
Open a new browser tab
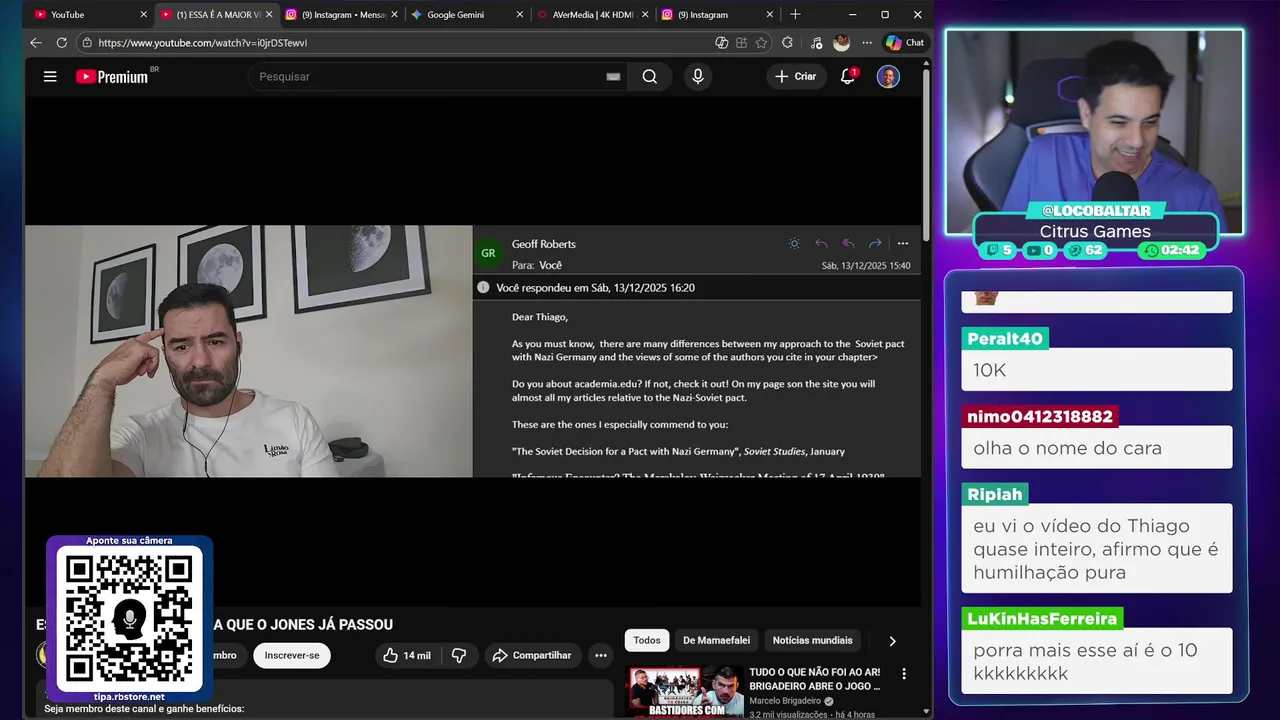coord(795,15)
